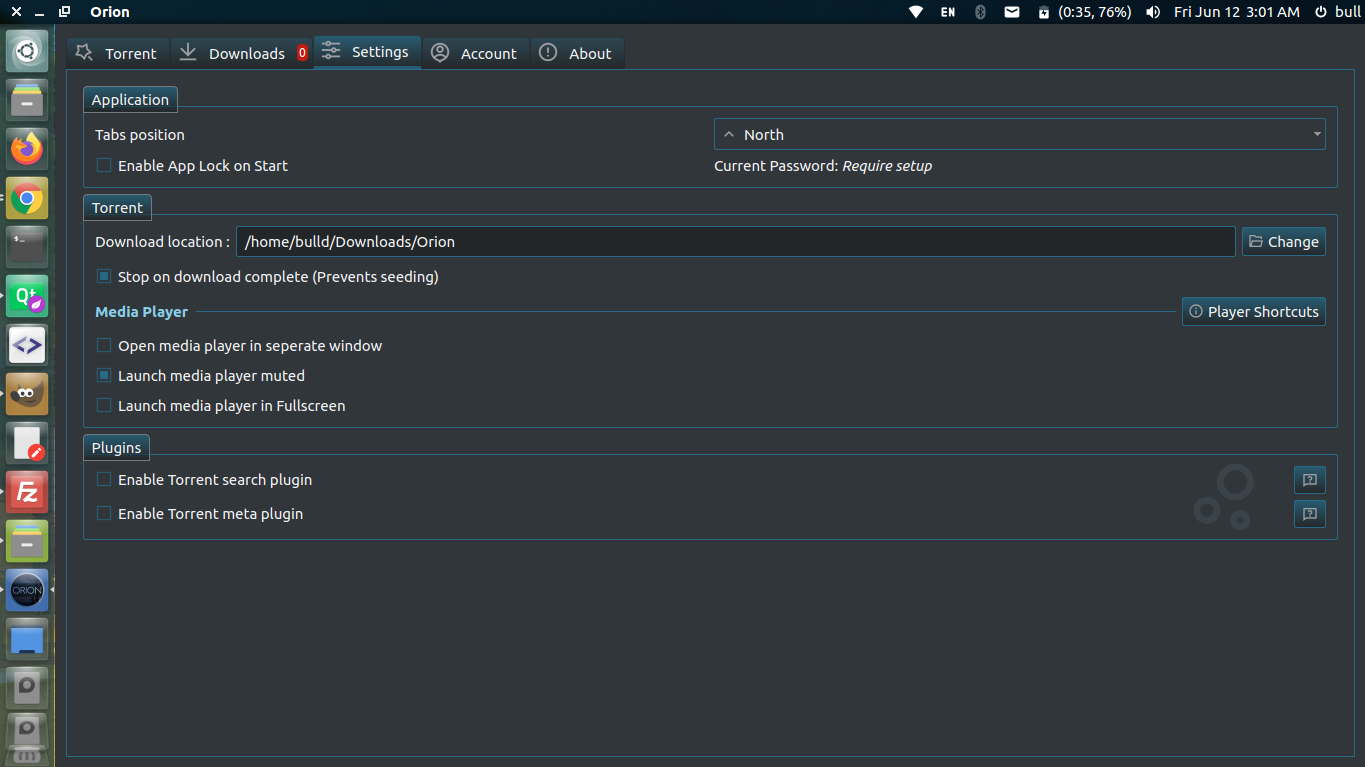Open Torrent search plugin settings icon
Image resolution: width=1365 pixels, height=767 pixels.
[1309, 480]
